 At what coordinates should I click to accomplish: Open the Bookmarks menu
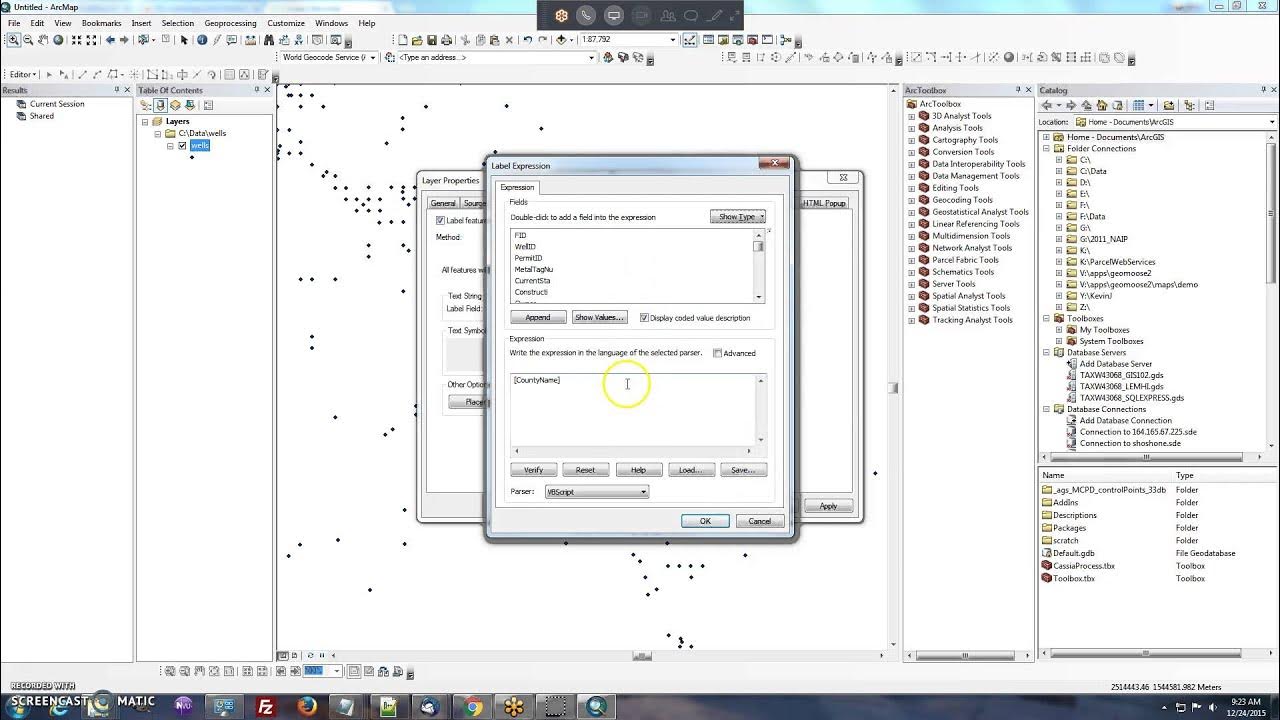pyautogui.click(x=101, y=23)
